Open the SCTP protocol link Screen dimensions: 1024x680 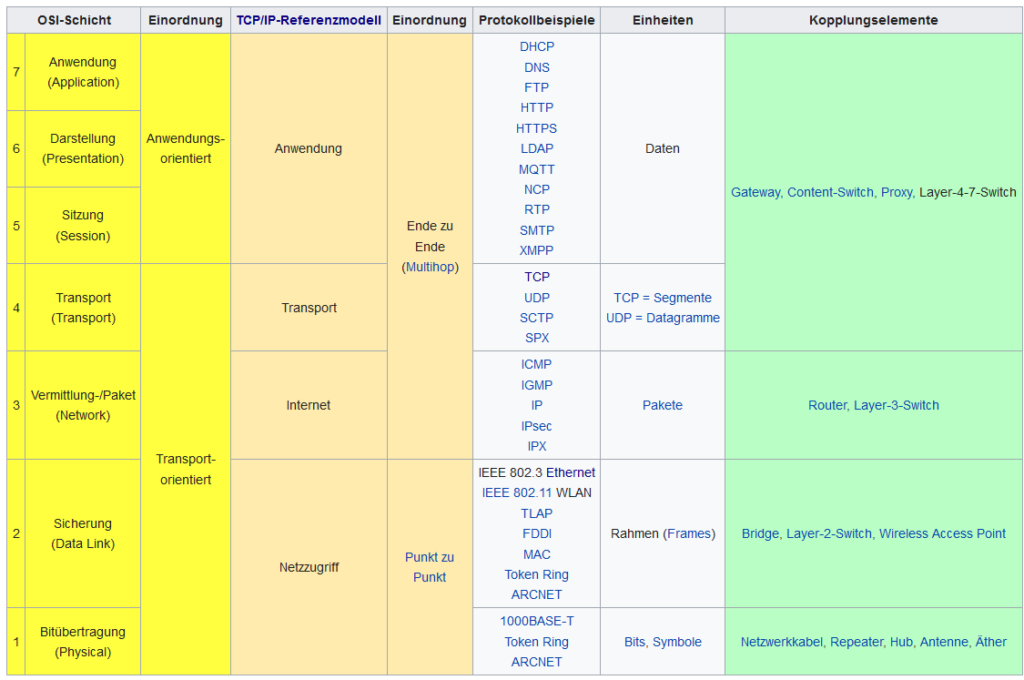(x=537, y=318)
